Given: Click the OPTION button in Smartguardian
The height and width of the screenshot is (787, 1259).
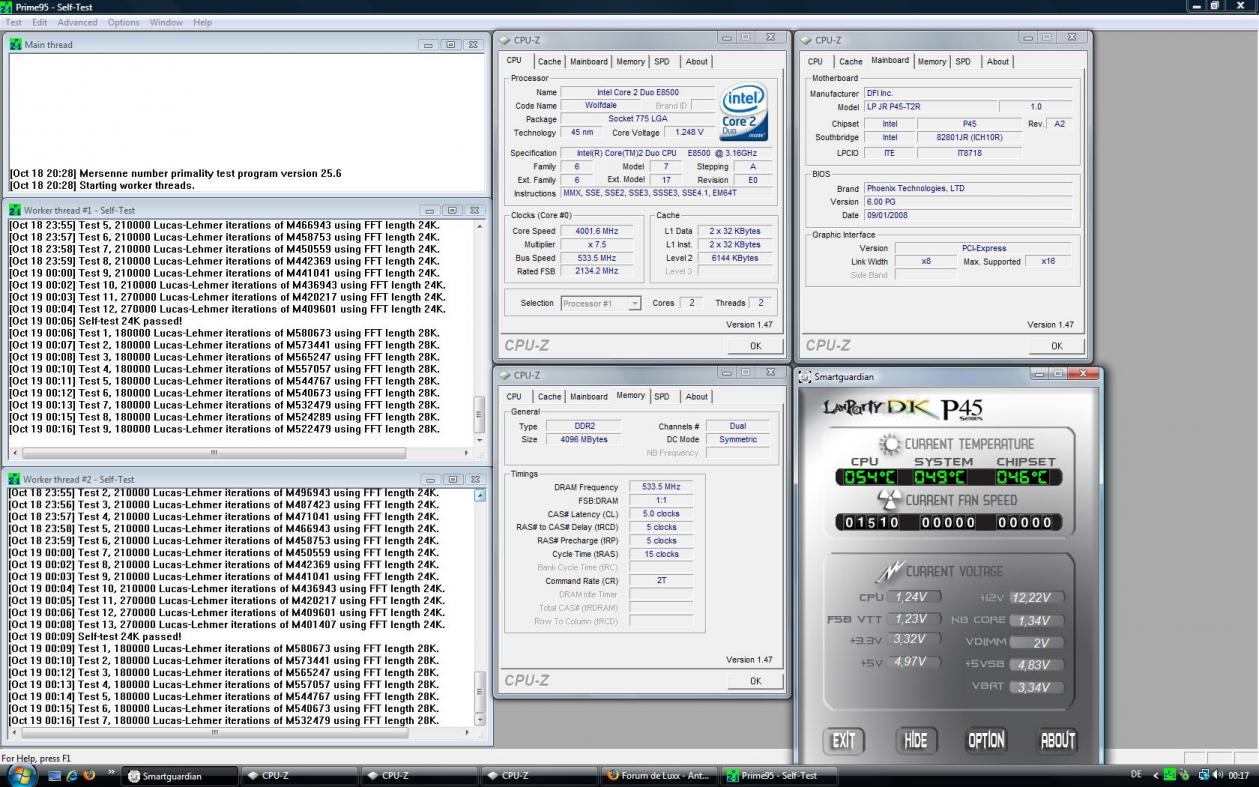Looking at the screenshot, I should coord(986,741).
